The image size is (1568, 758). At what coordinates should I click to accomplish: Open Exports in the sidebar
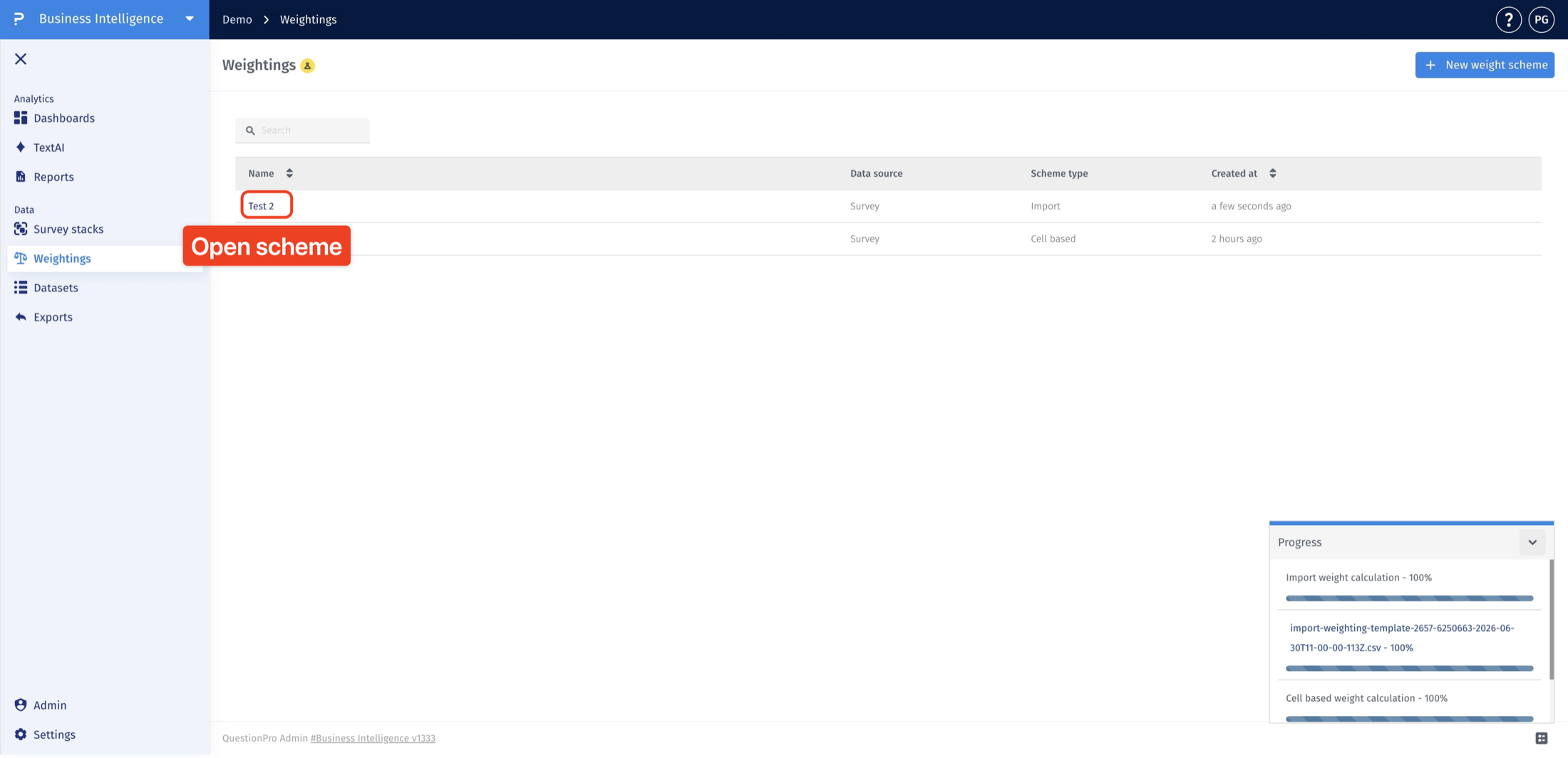point(53,317)
